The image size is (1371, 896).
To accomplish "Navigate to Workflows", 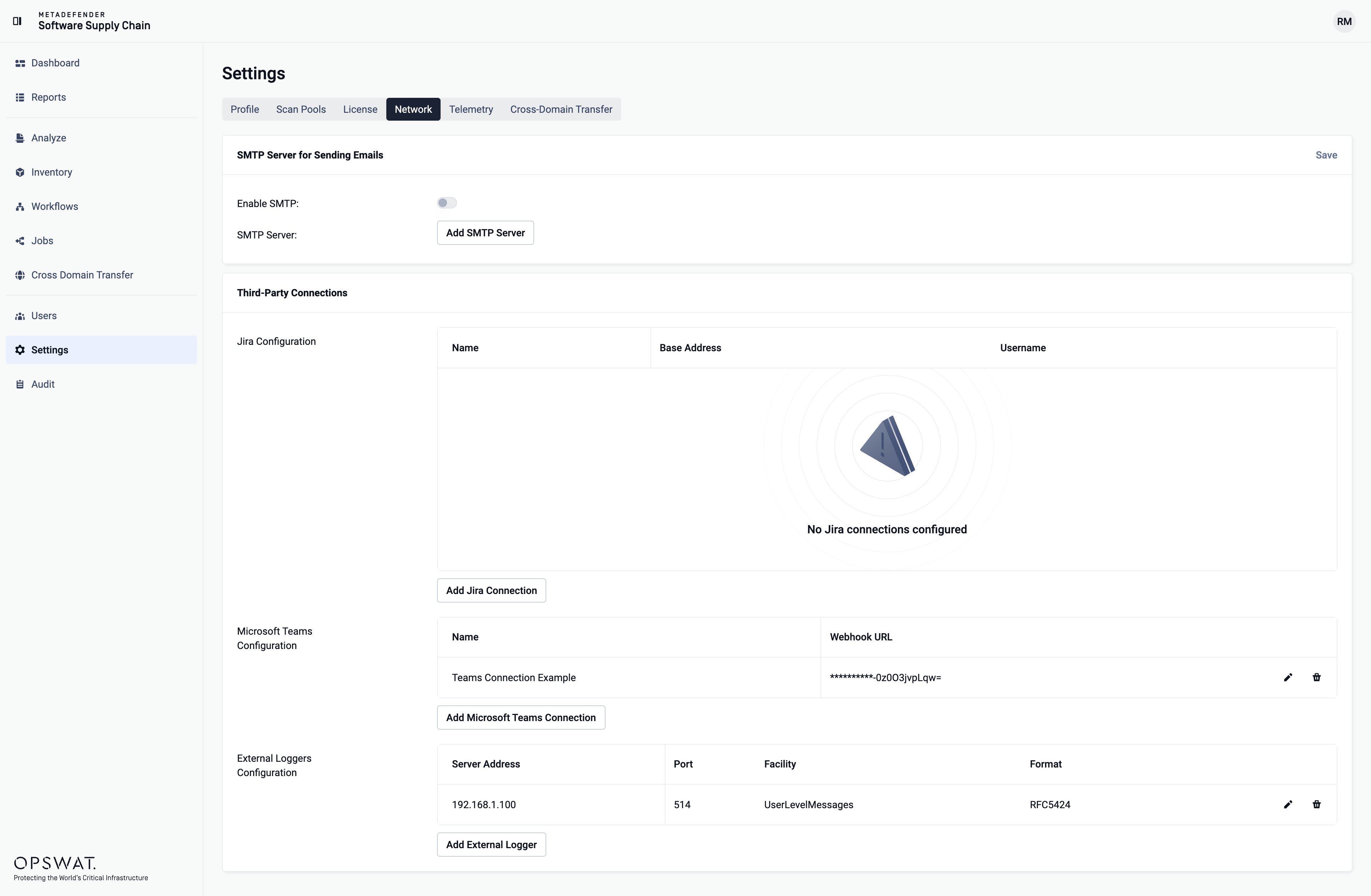I will coord(101,207).
